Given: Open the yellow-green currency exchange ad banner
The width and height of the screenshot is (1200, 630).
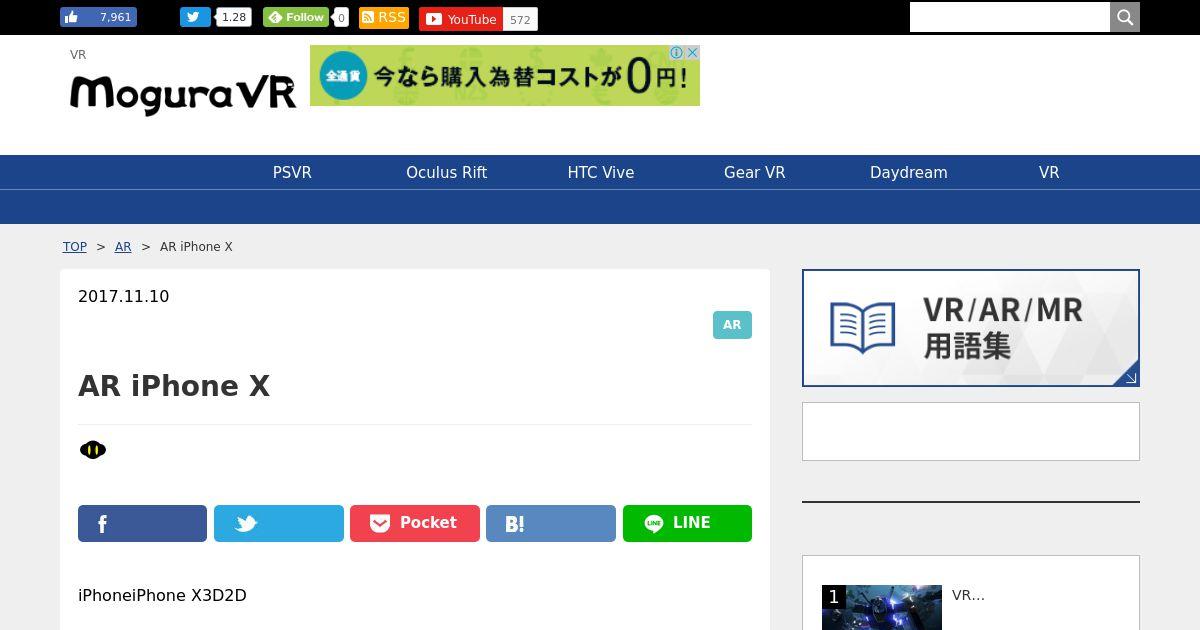Looking at the screenshot, I should 505,75.
